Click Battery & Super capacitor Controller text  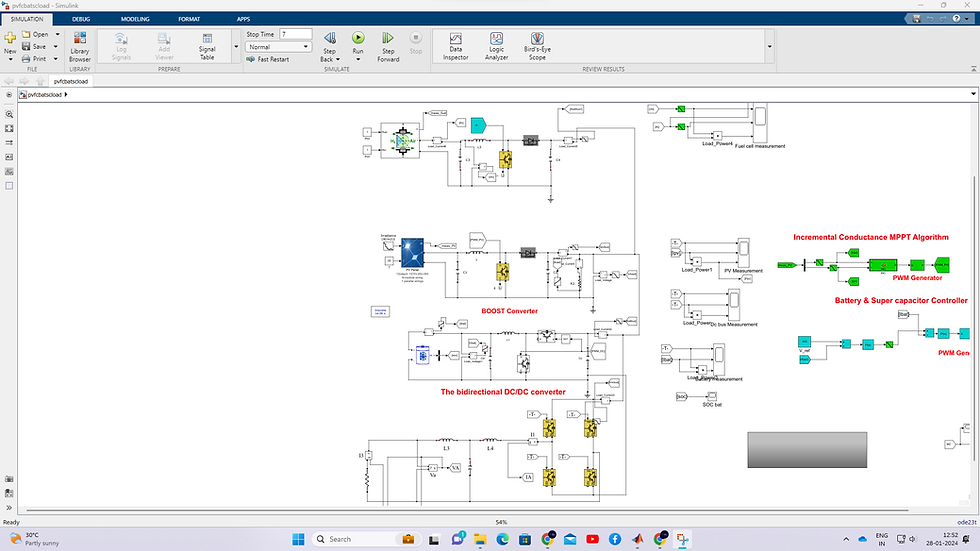[x=901, y=300]
